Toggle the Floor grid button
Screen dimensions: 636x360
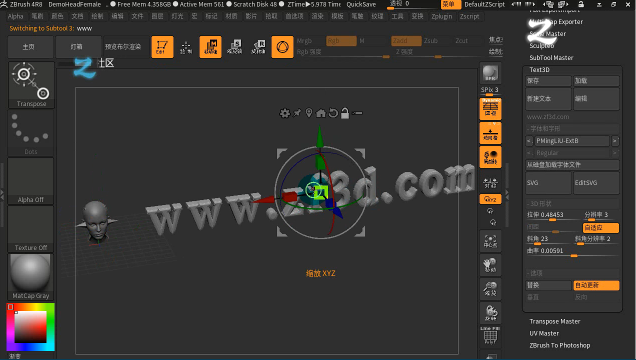click(490, 133)
